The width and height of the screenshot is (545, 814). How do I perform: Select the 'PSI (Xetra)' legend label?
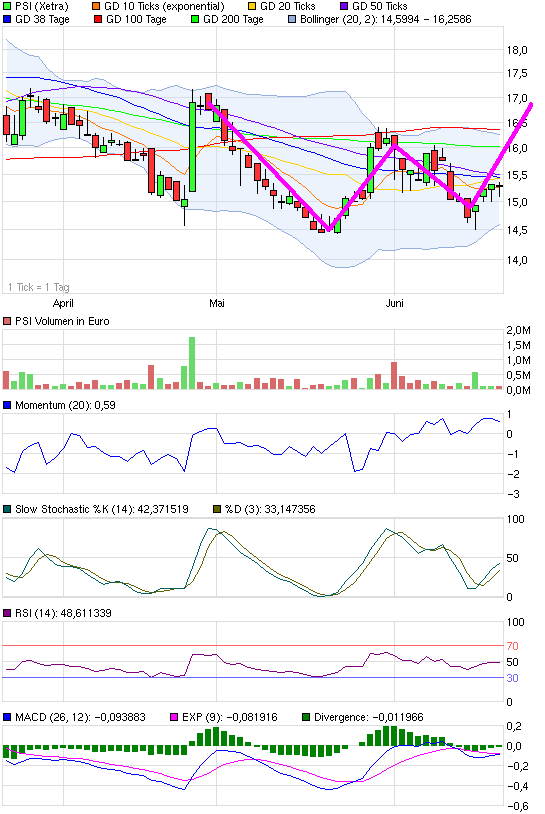tap(42, 7)
